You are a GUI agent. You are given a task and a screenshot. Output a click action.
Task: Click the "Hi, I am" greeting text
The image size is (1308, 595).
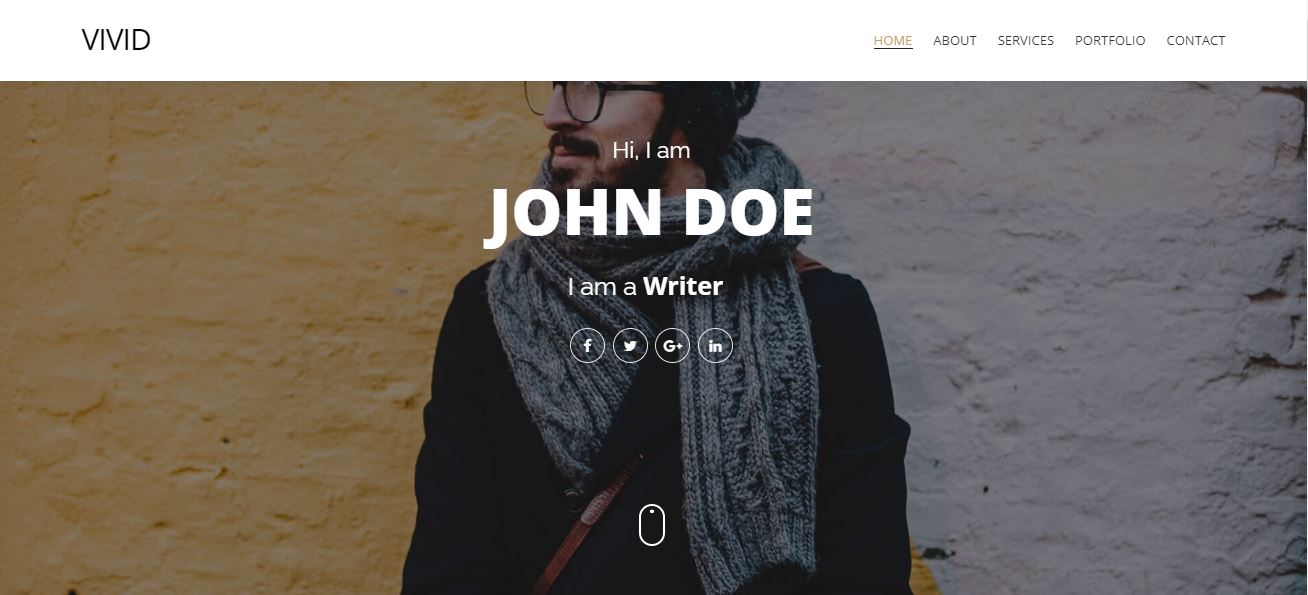click(x=651, y=150)
